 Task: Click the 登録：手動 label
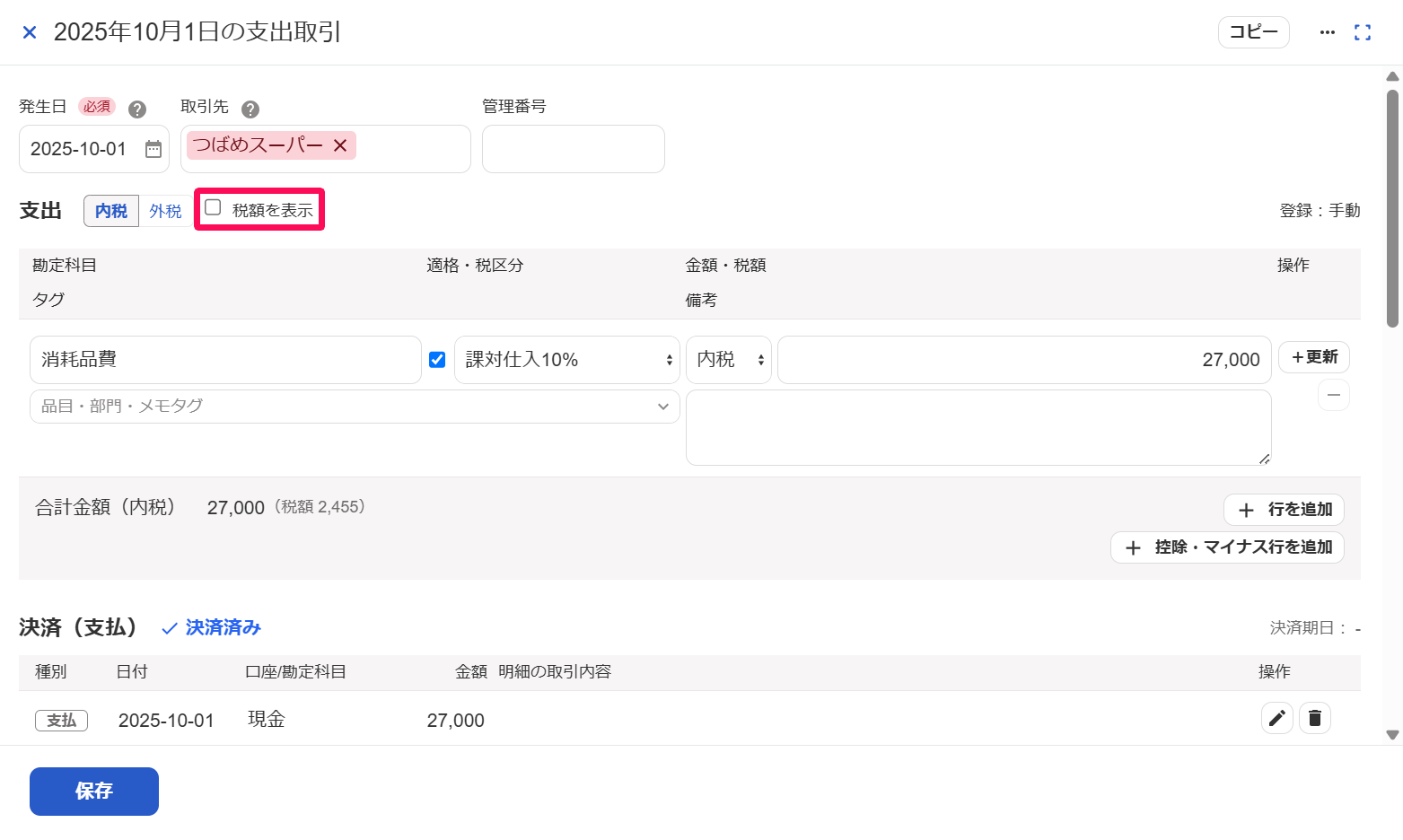pos(1320,211)
